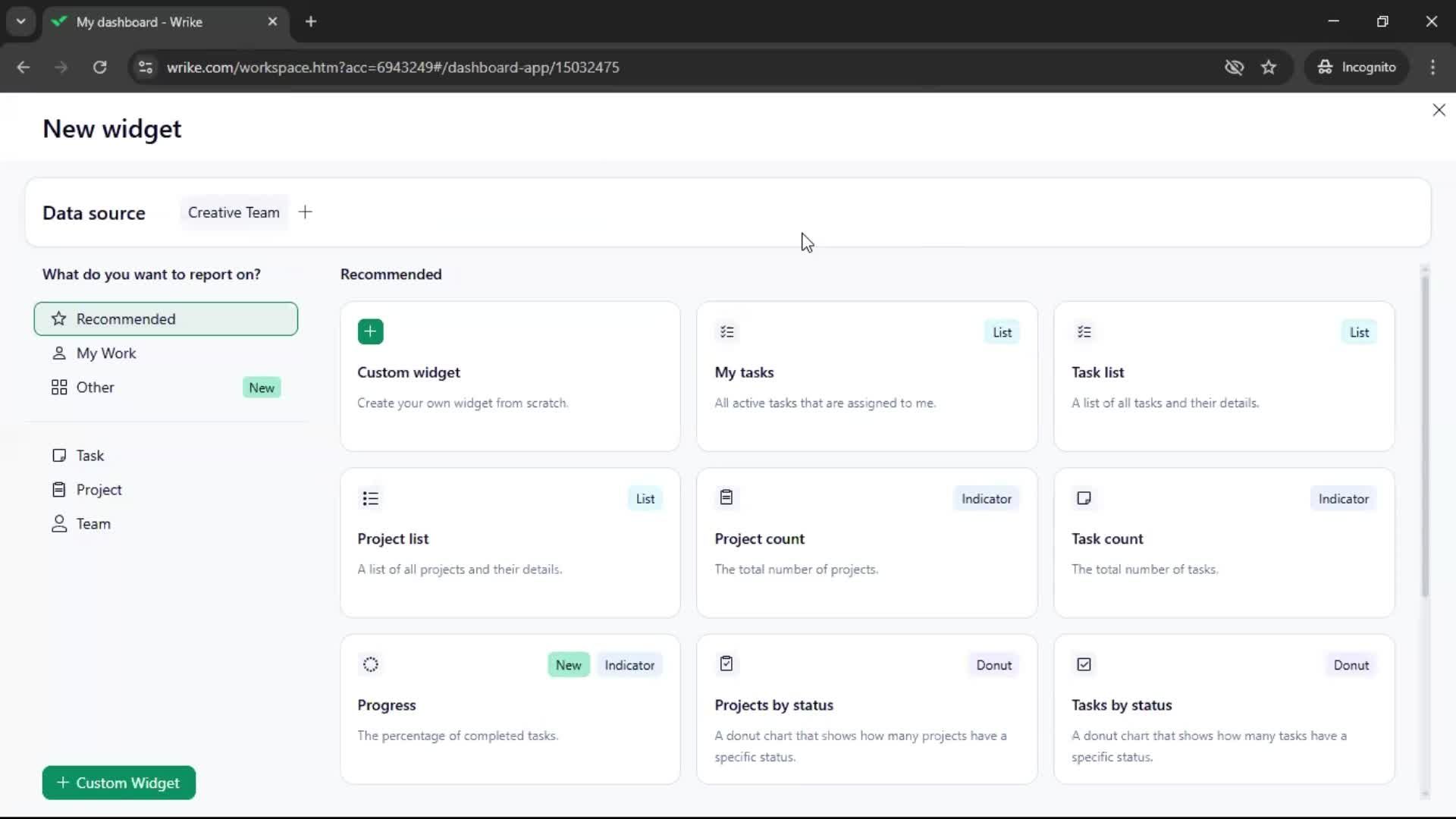The image size is (1456, 819).
Task: Filter widgets by Team
Action: (x=165, y=523)
